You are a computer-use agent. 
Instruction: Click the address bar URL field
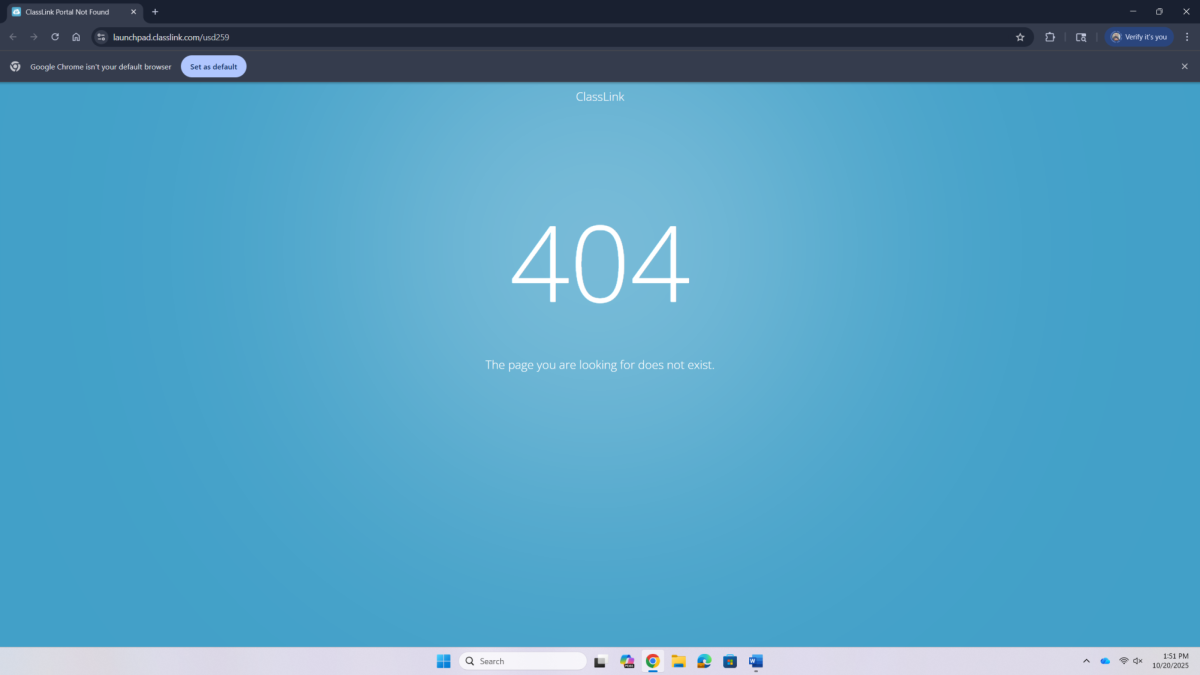500,37
